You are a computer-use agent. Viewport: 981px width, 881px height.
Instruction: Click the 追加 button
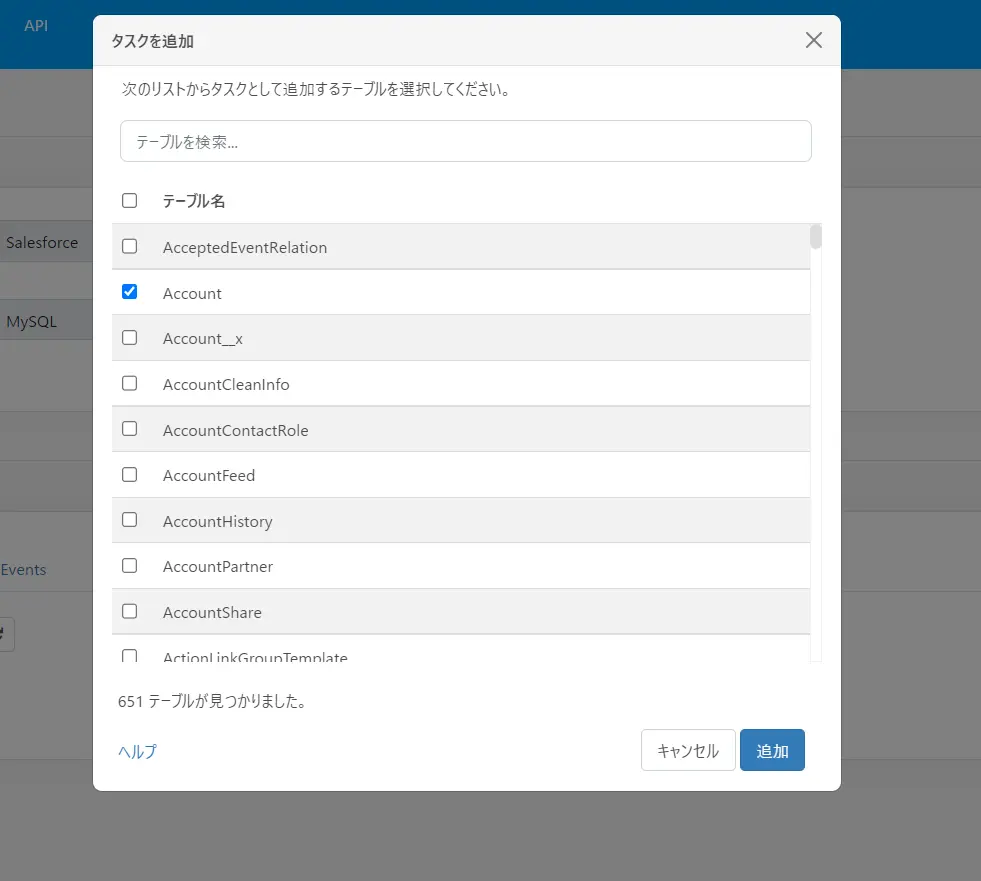pos(772,750)
